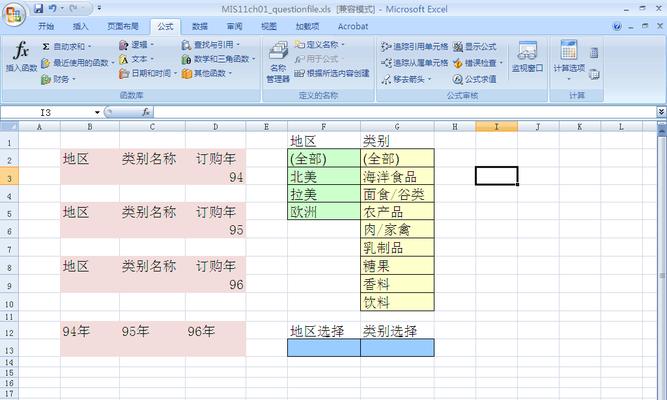Click 定义名称 button
Viewport: 667px width, 400px height.
click(319, 45)
